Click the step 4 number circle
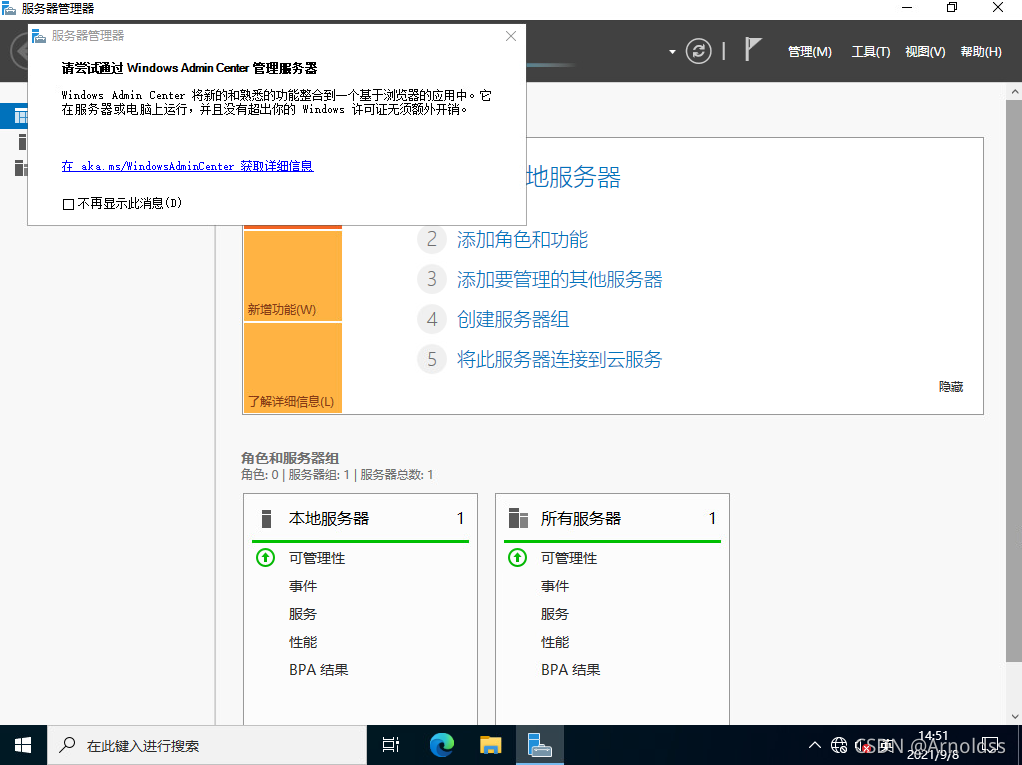 tap(431, 319)
